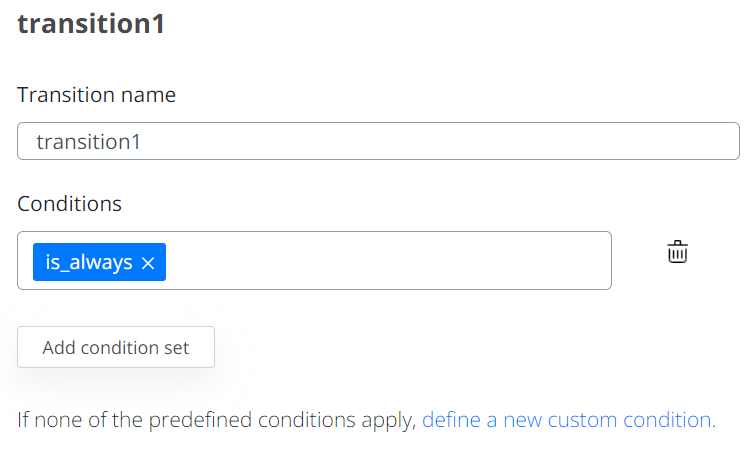
Task: Click the Conditions label
Action: click(70, 204)
